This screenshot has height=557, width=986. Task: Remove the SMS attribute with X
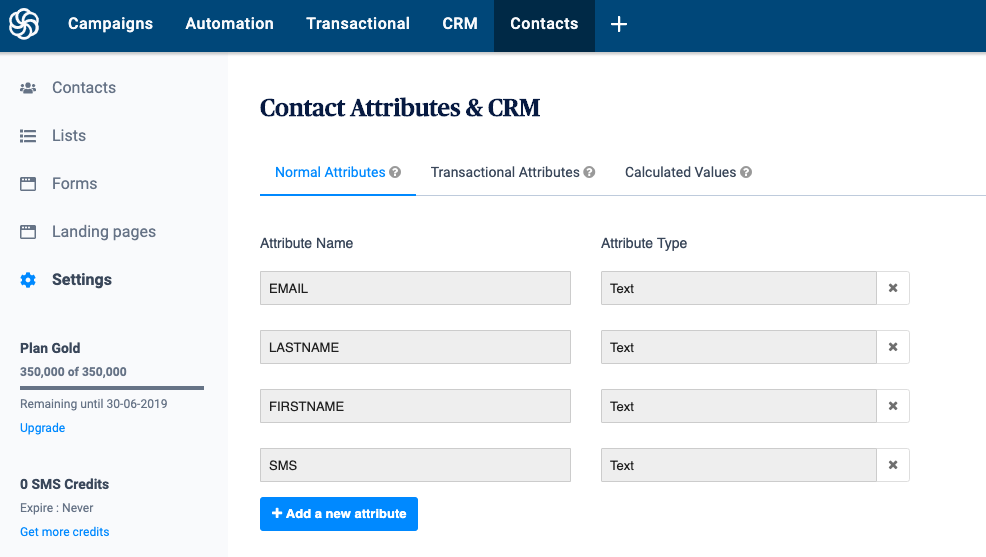893,465
